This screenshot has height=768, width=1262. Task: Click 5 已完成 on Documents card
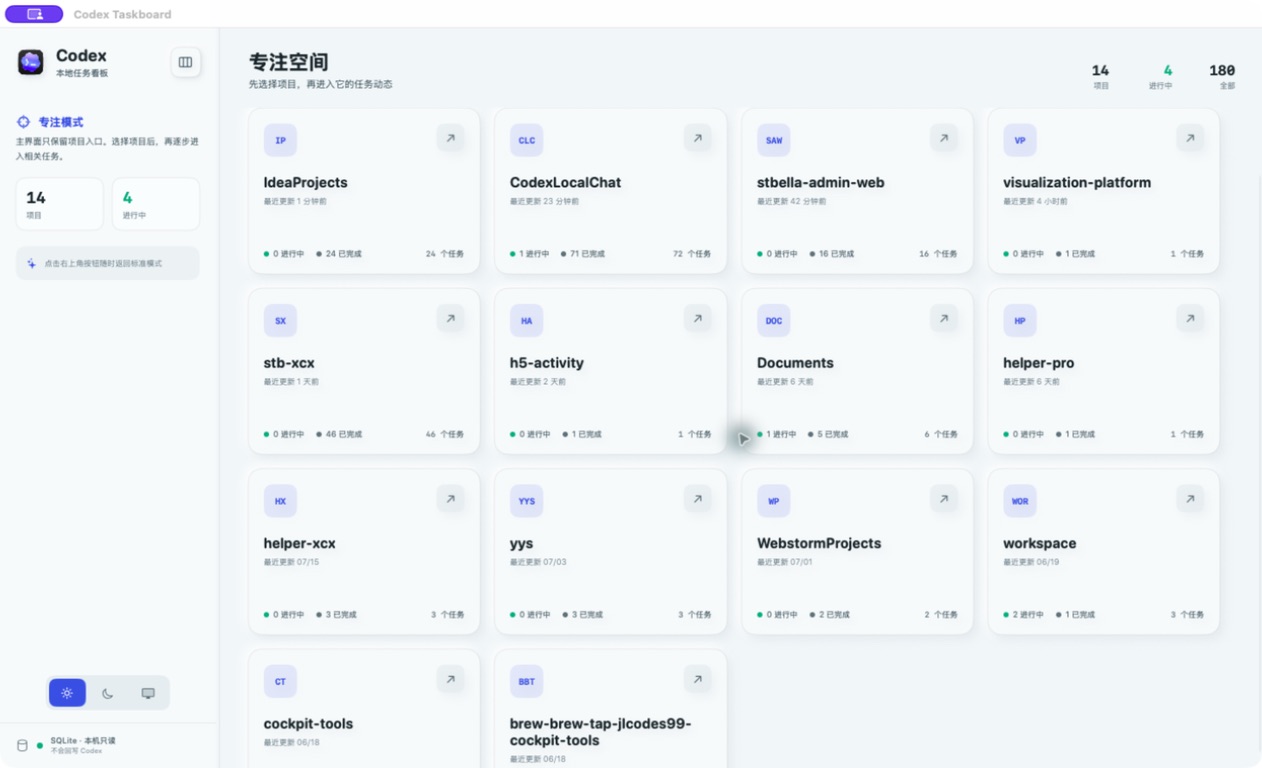829,435
